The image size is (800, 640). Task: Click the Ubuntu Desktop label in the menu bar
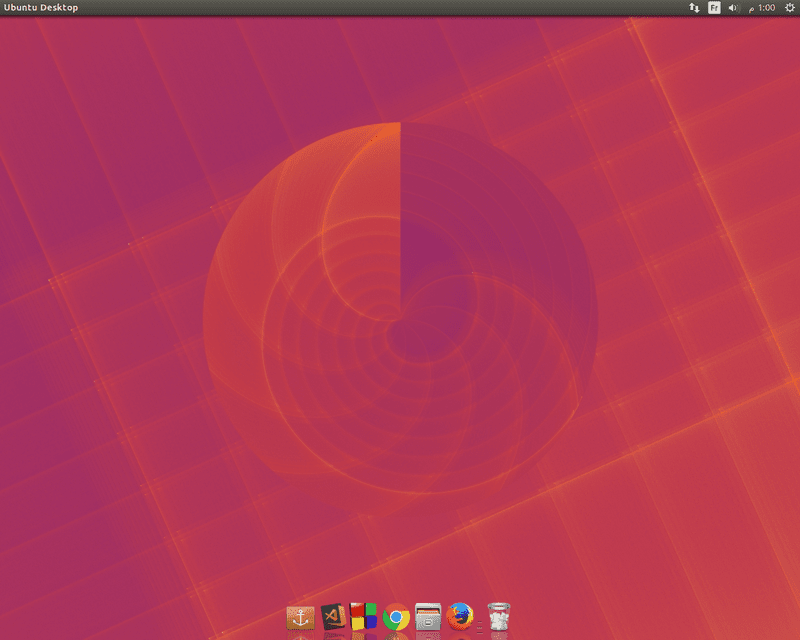[x=40, y=8]
